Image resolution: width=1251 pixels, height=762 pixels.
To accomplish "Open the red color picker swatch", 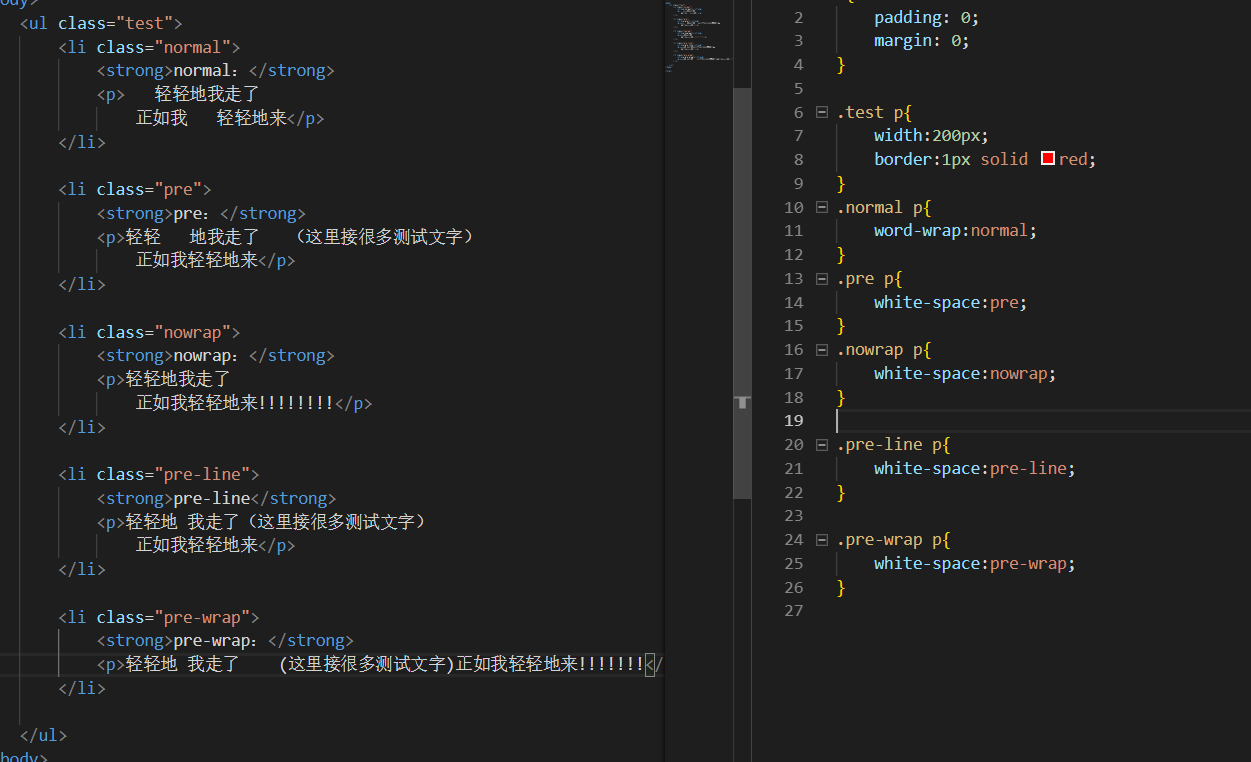I will [1048, 159].
